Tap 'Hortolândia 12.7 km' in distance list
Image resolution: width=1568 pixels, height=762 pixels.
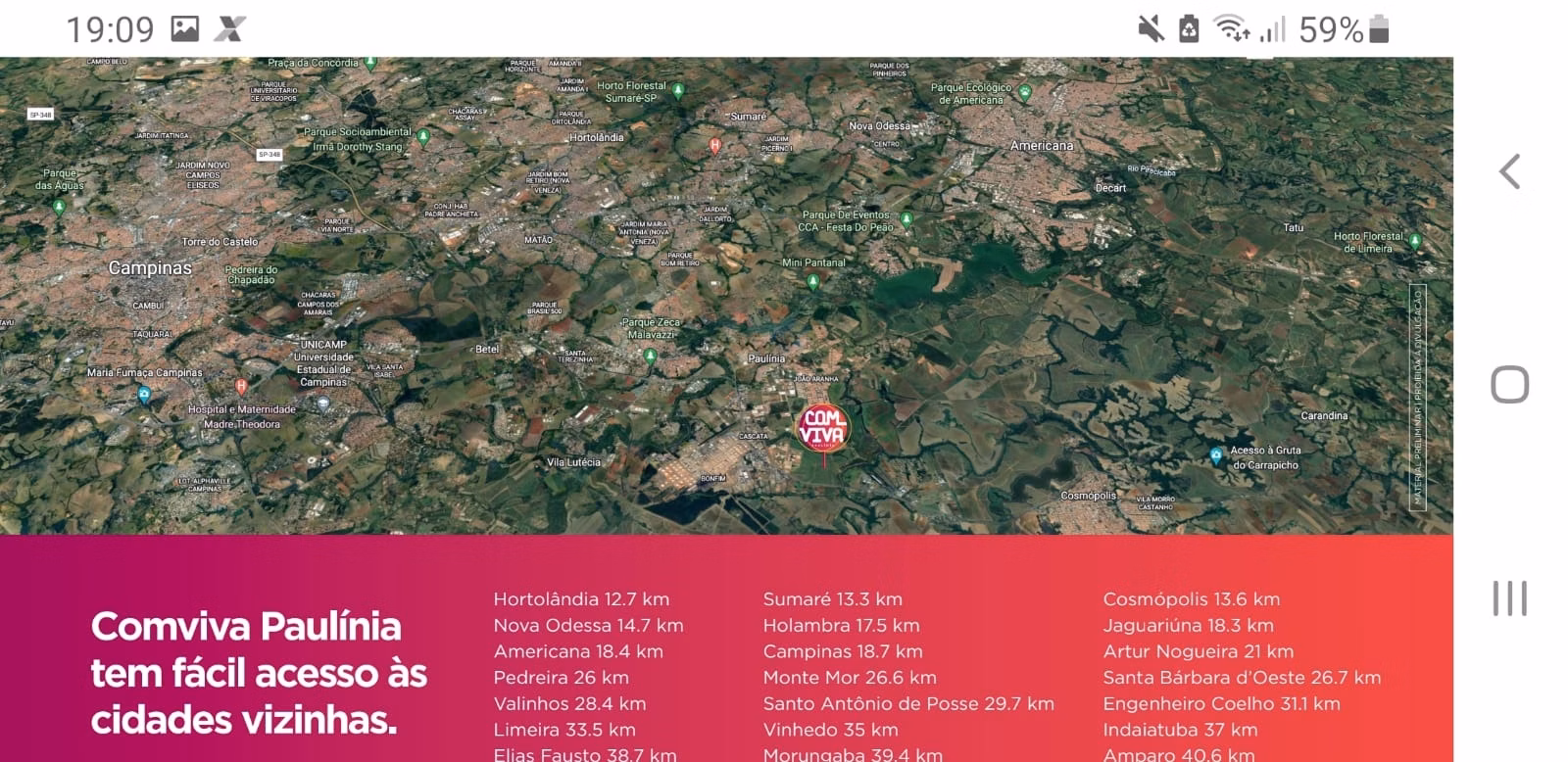coord(581,598)
